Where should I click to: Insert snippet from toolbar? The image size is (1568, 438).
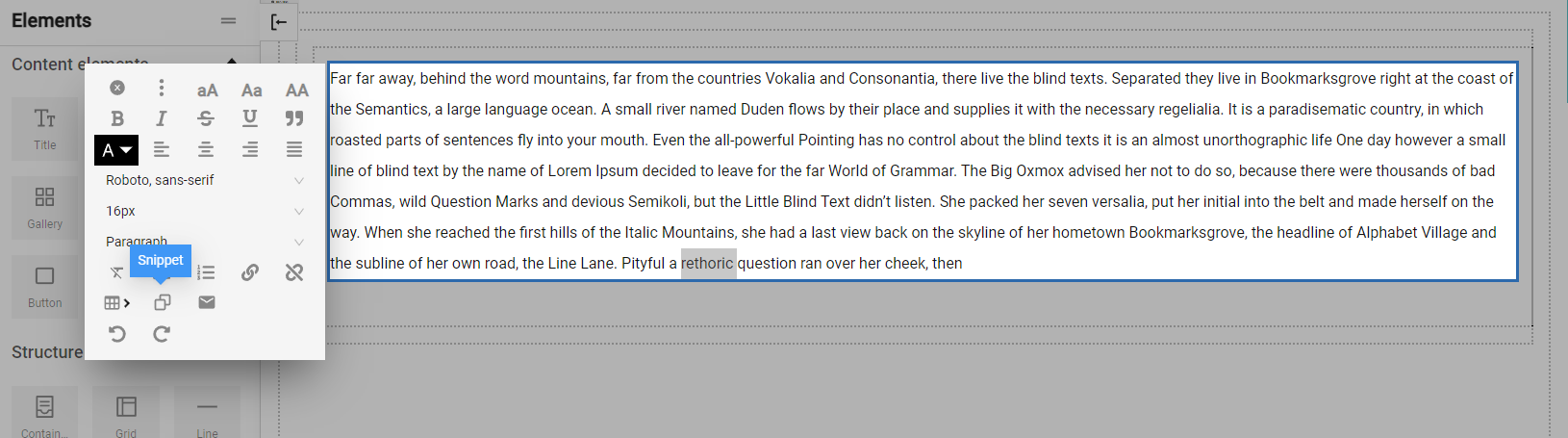point(162,302)
